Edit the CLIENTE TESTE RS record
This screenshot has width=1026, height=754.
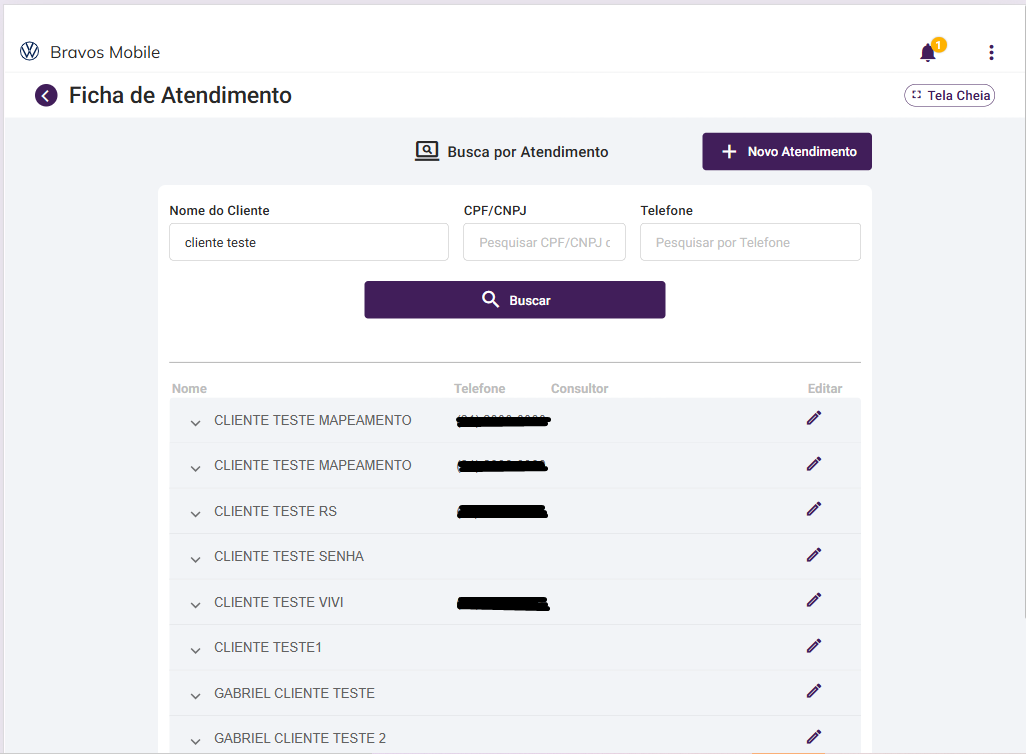coord(814,509)
